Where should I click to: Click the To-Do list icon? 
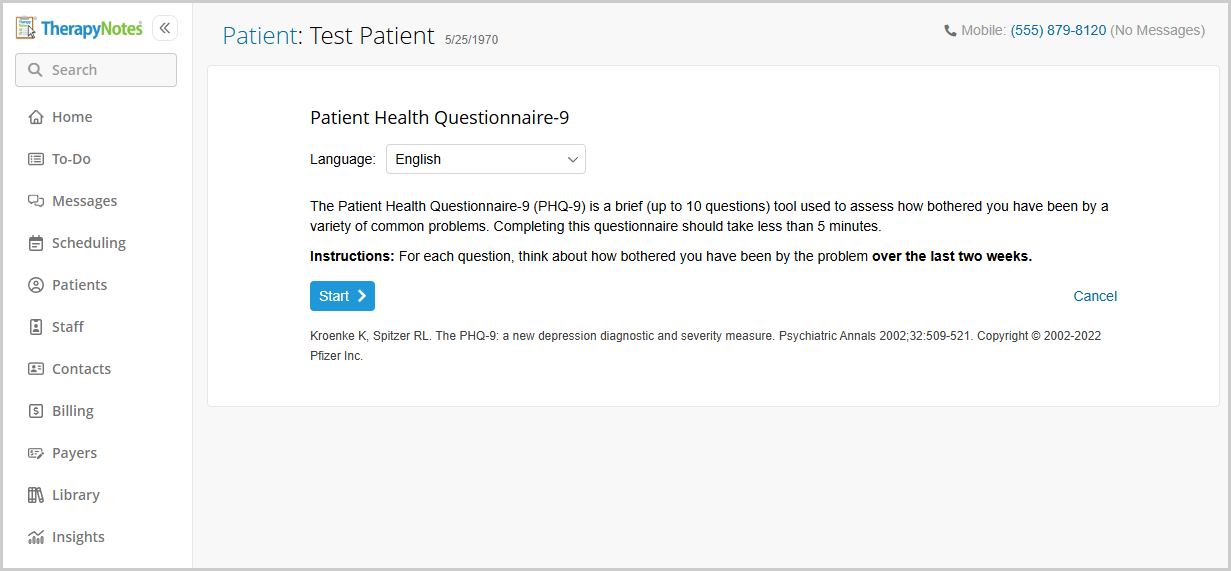pyautogui.click(x=36, y=159)
